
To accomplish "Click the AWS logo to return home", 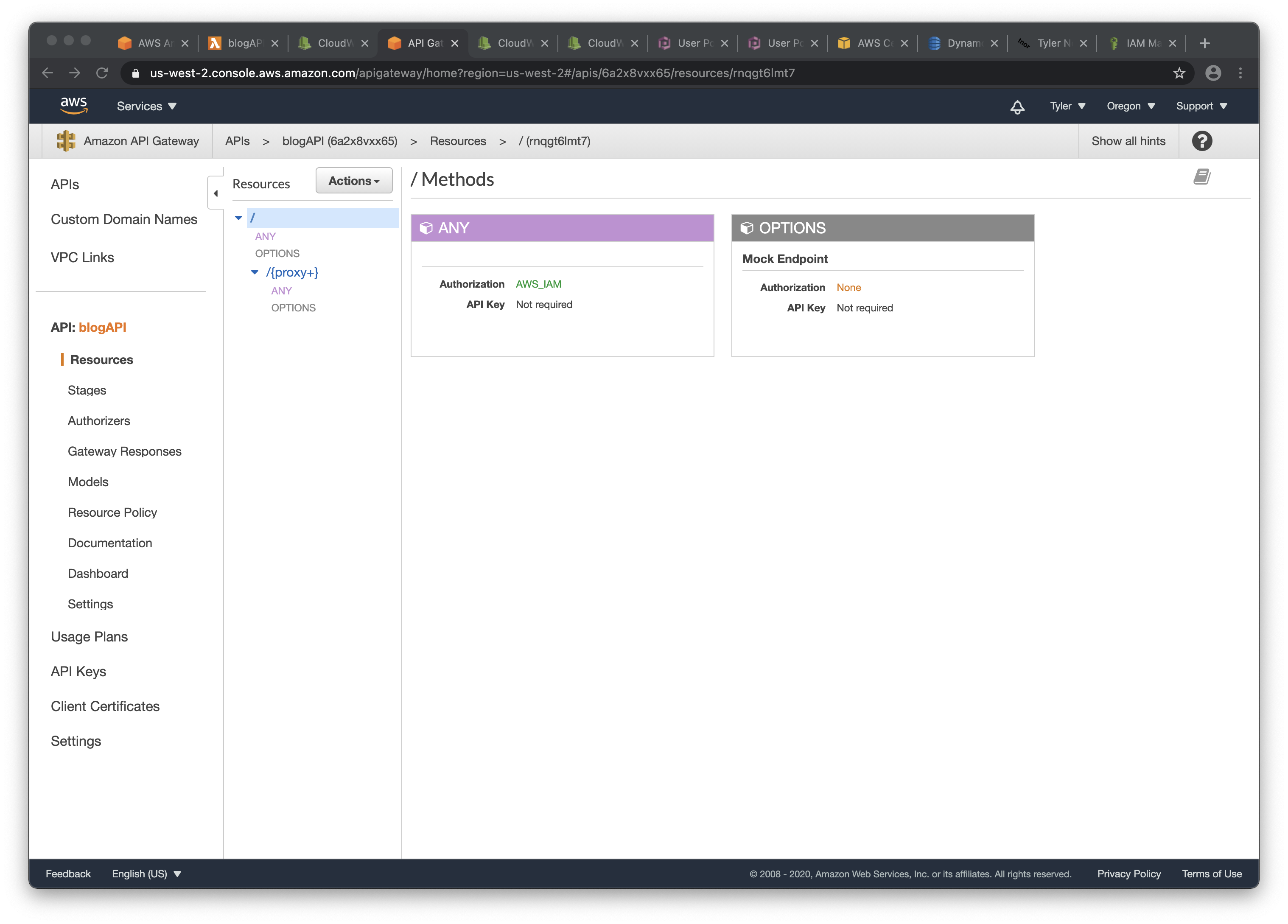I will (x=74, y=105).
